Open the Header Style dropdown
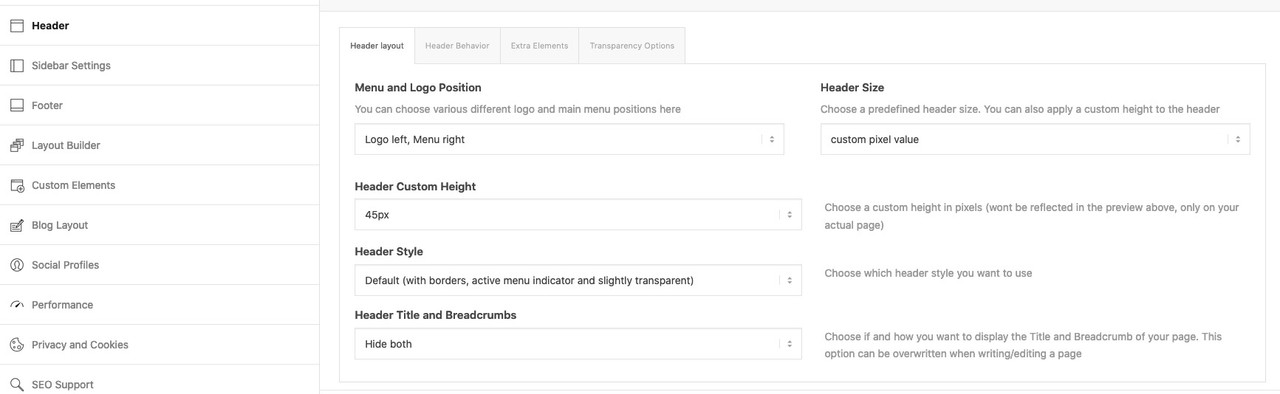Screen dimensions: 1280x394 point(578,280)
